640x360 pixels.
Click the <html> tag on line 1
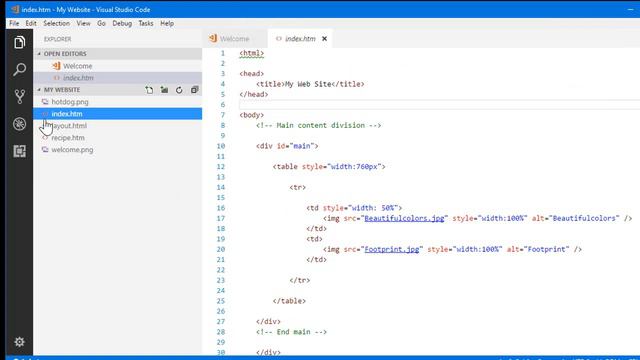(251, 53)
